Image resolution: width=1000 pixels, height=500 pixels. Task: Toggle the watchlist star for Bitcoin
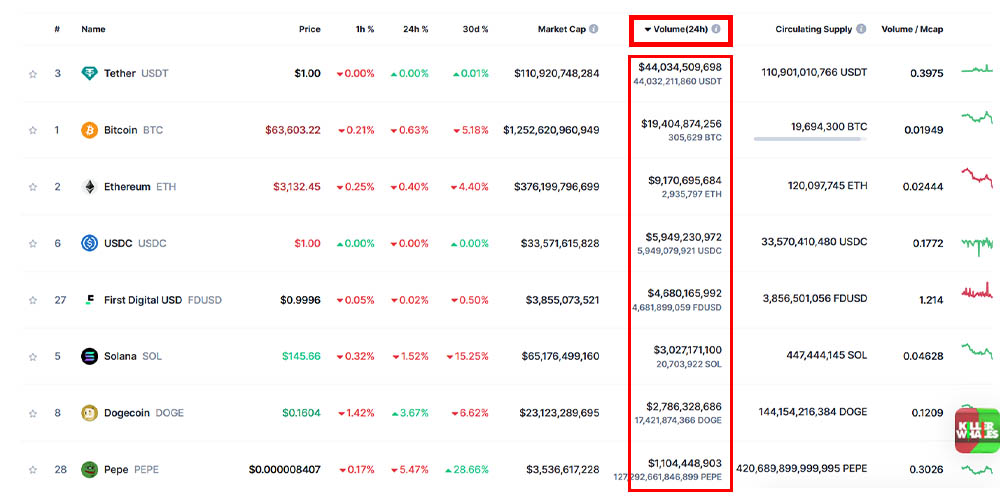33,130
